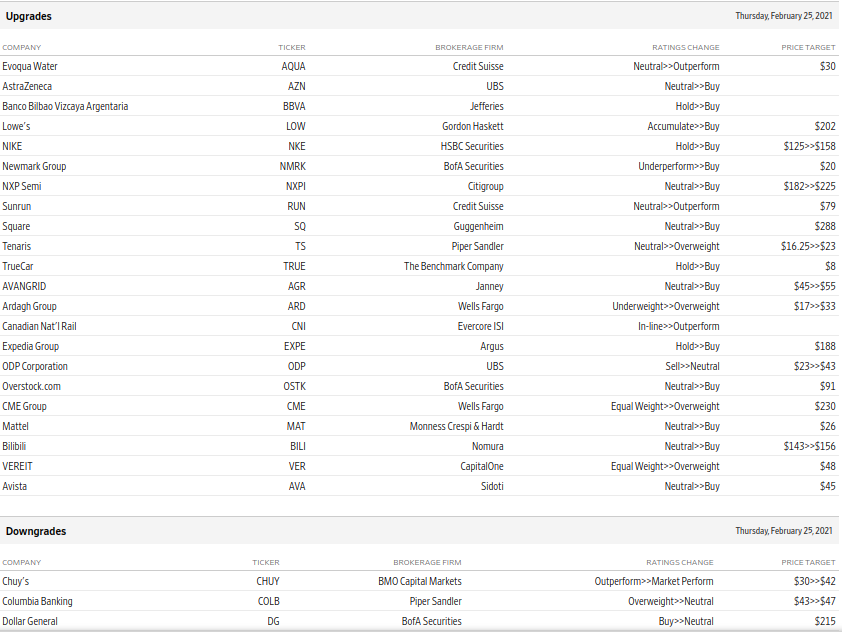
Task: Select the Overstock.com company name
Action: coord(31,386)
